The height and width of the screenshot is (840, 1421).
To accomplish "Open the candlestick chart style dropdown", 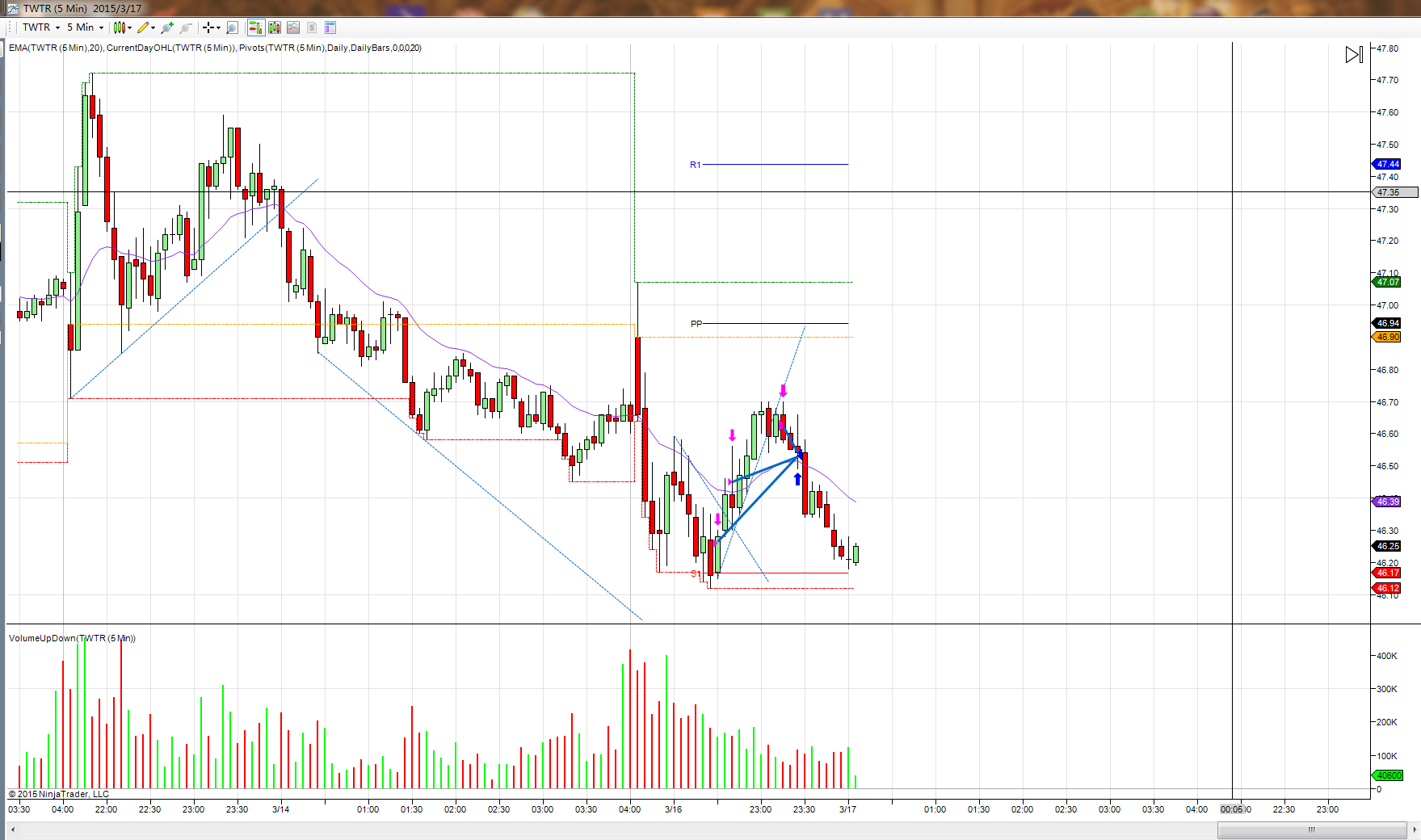I will 122,27.
